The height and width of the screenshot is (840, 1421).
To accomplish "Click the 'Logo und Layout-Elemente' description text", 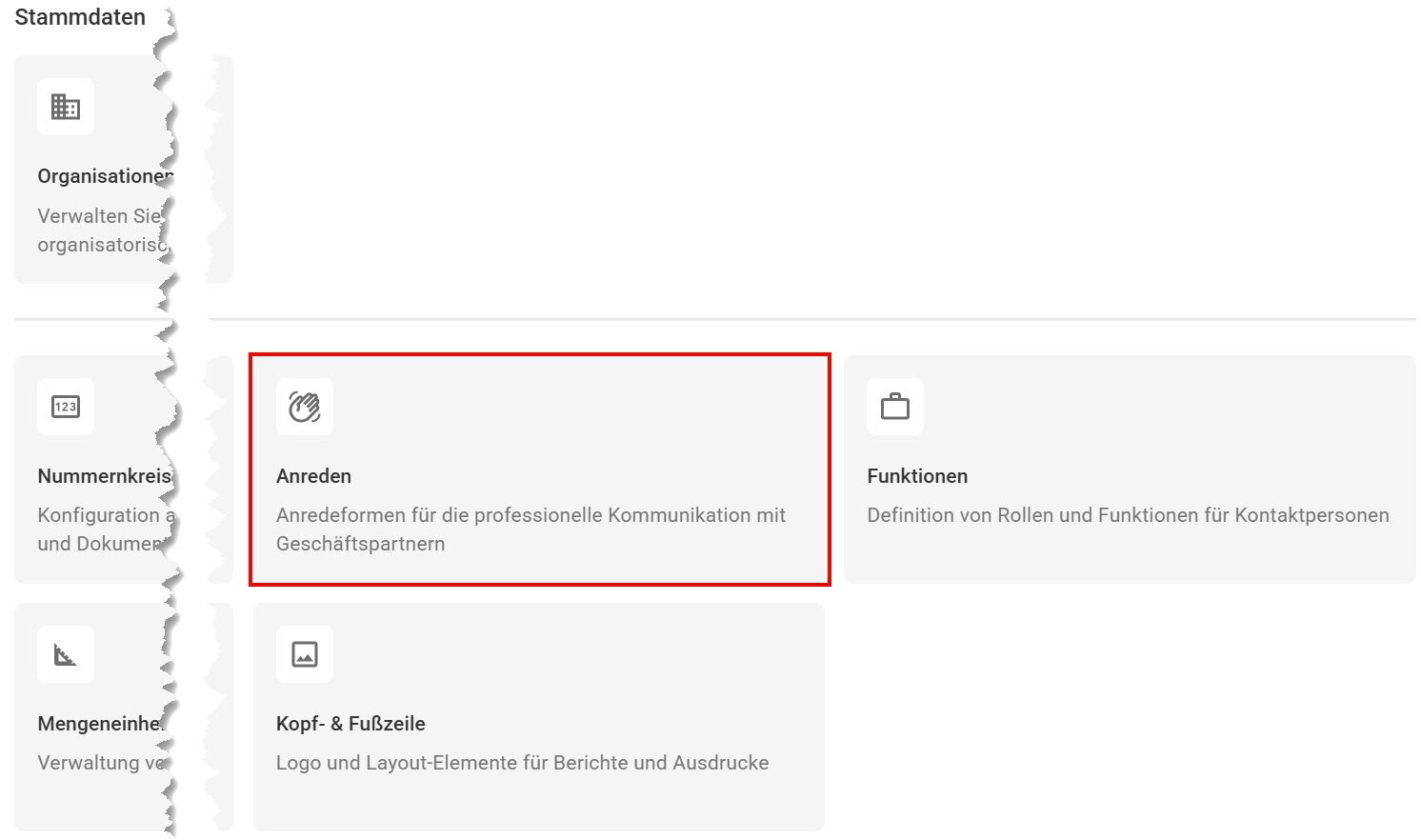I will [522, 763].
